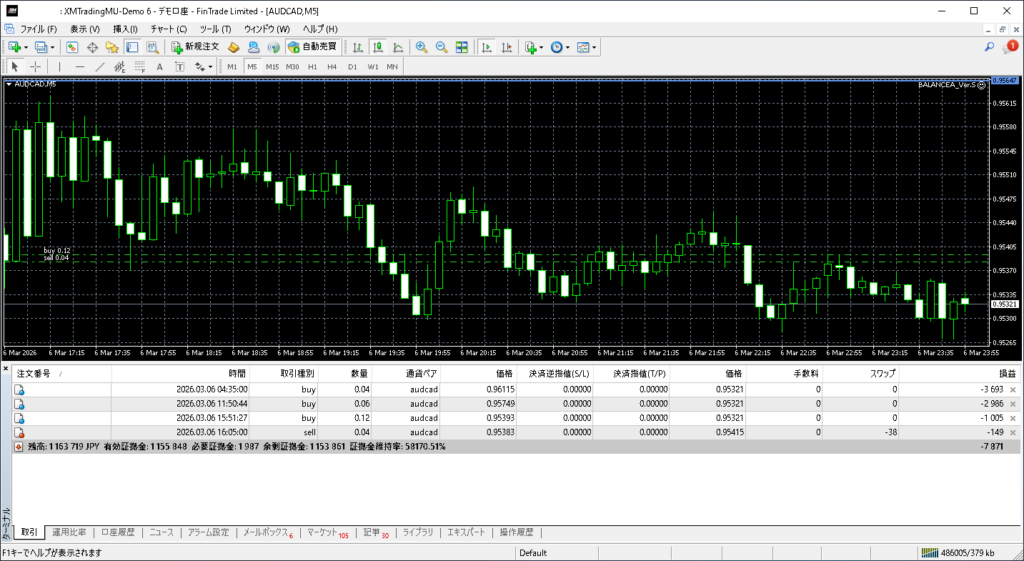
Task: Select the horizontal line drawing tool
Action: [x=79, y=67]
